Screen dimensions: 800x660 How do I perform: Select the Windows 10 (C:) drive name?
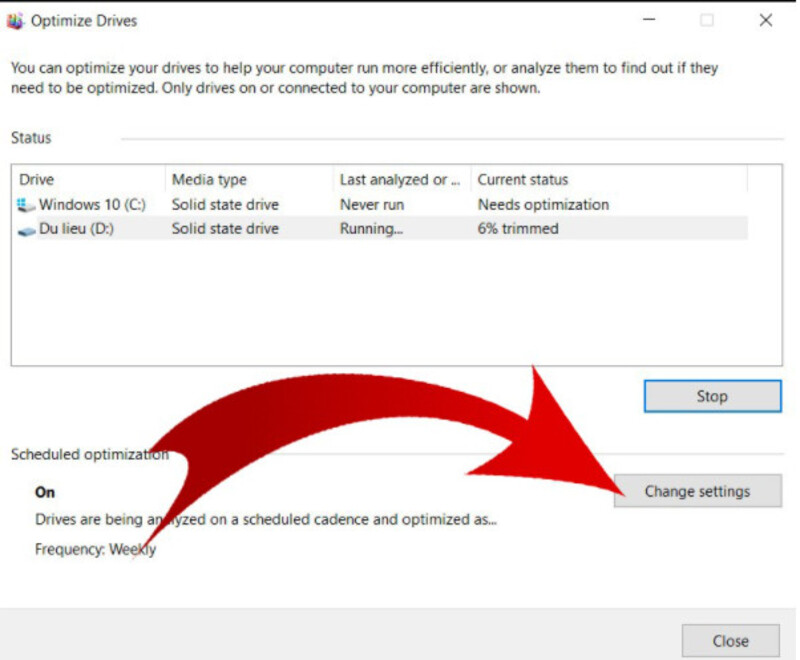click(x=92, y=205)
